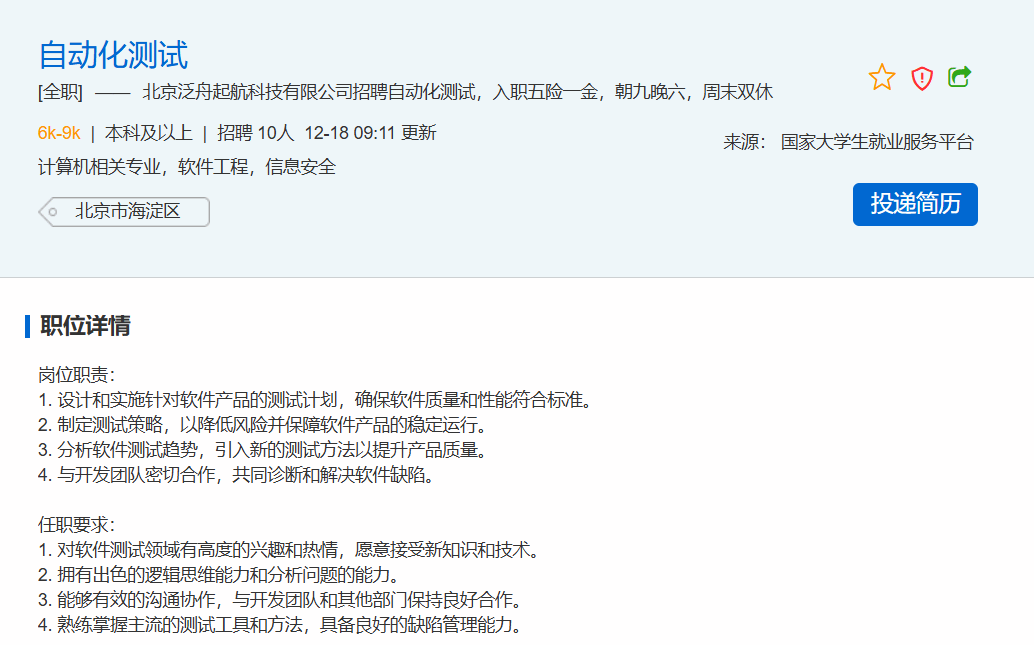Click the 职位详情 section heading

[85, 326]
